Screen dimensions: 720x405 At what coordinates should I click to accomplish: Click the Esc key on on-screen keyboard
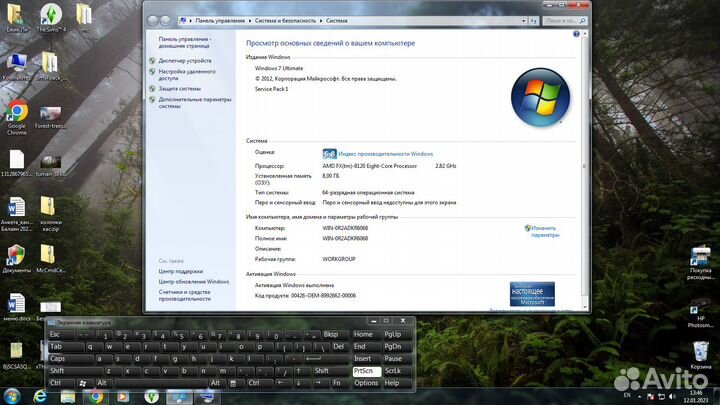61,335
